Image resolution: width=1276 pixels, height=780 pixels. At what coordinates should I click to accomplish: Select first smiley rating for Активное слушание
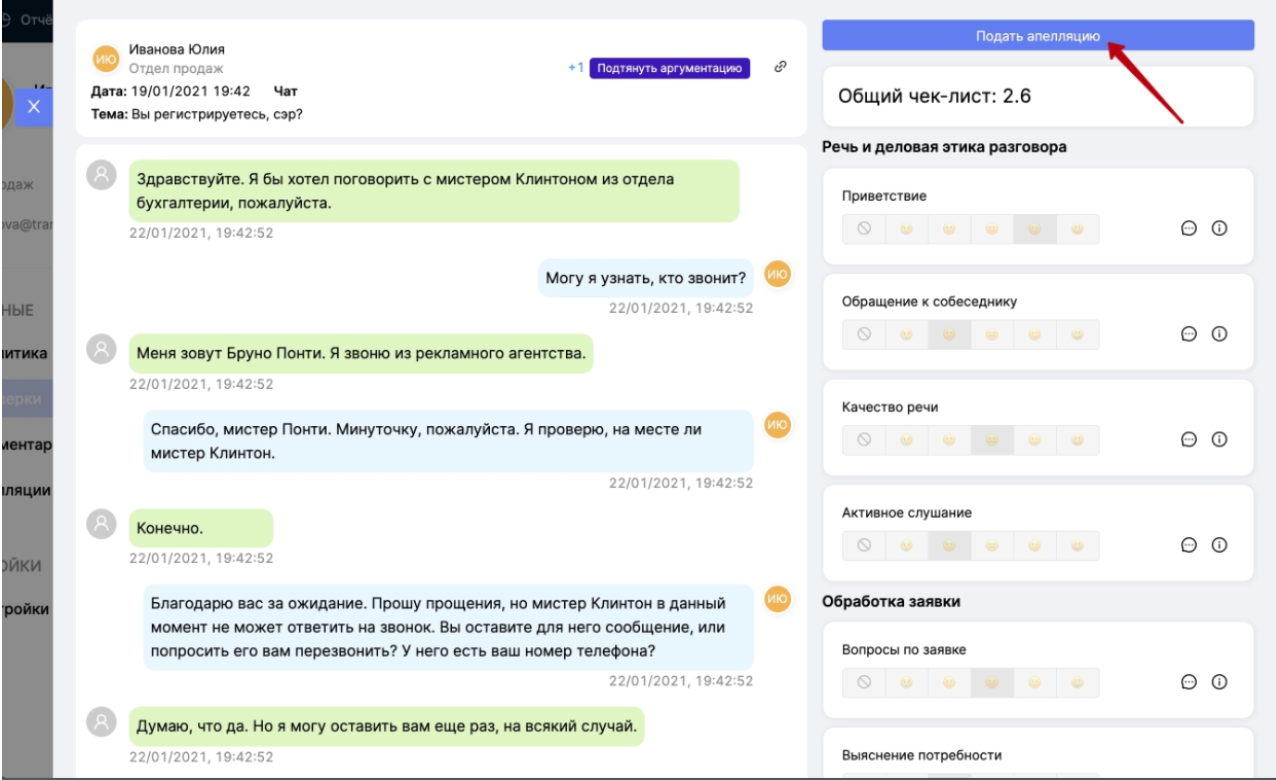(x=907, y=546)
